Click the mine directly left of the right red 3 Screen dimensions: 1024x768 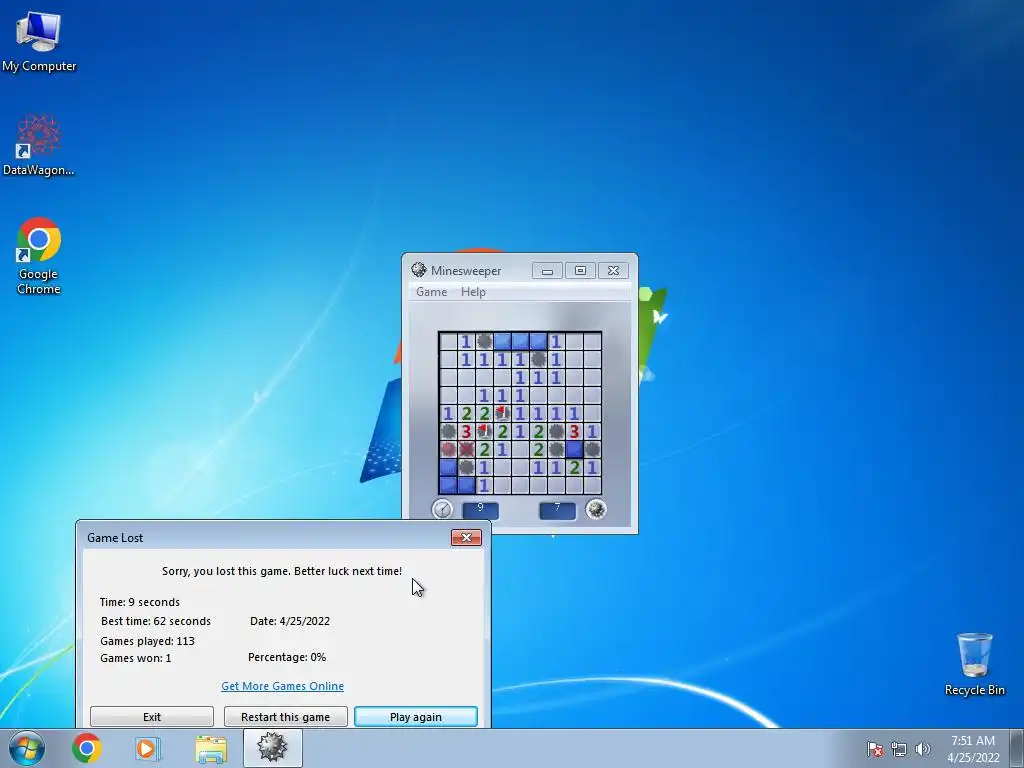(x=556, y=431)
